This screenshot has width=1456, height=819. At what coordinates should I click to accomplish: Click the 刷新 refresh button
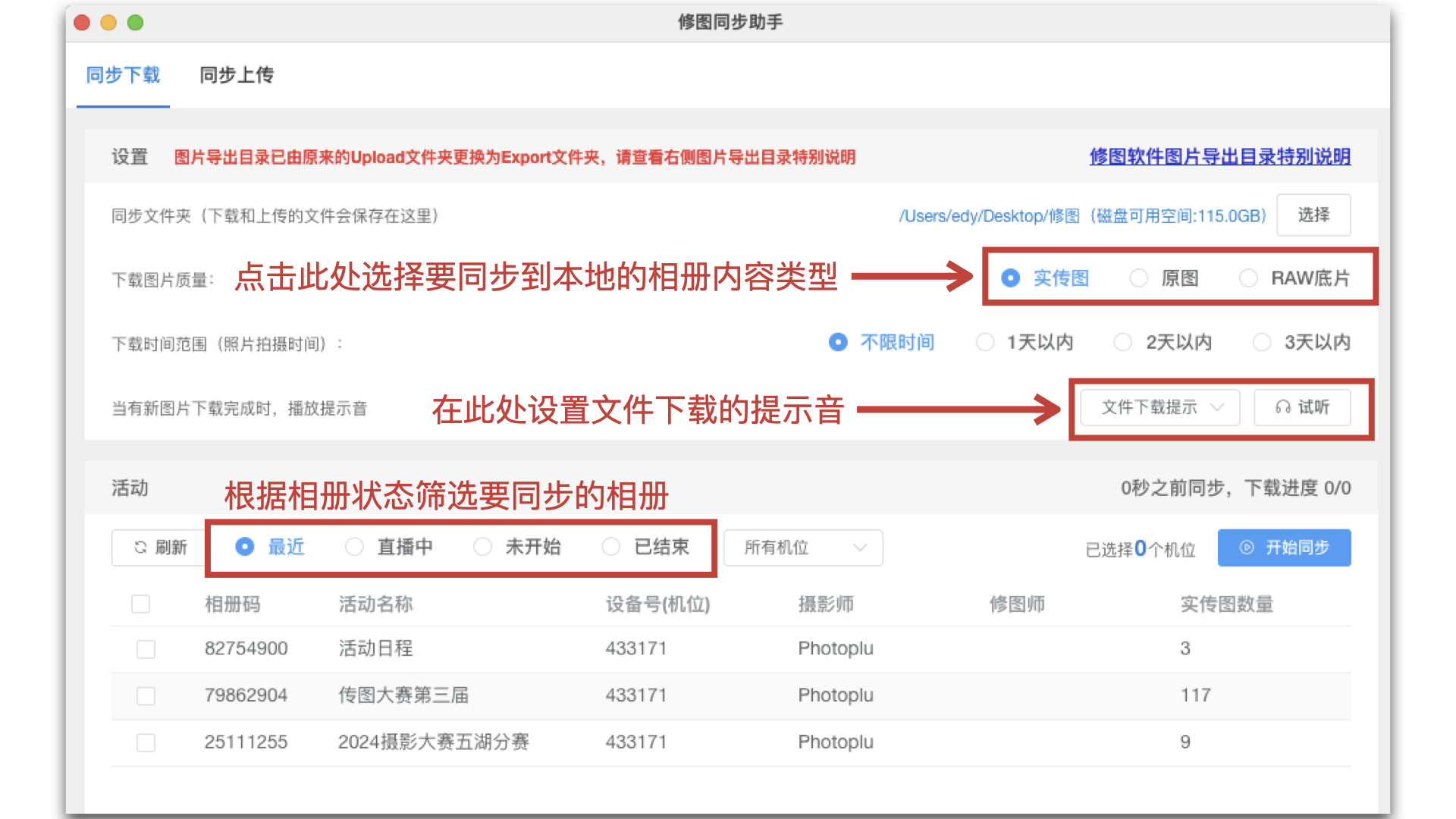pos(160,548)
